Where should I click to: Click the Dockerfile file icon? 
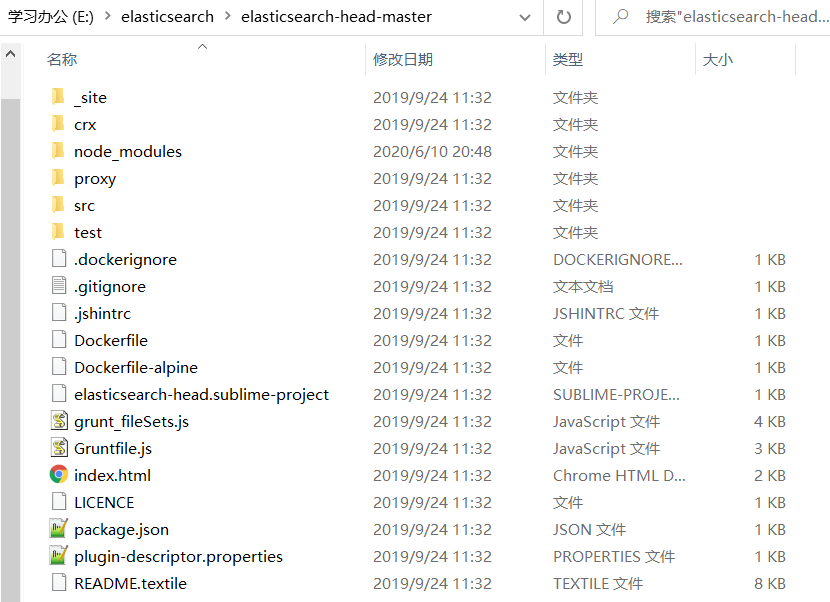59,340
